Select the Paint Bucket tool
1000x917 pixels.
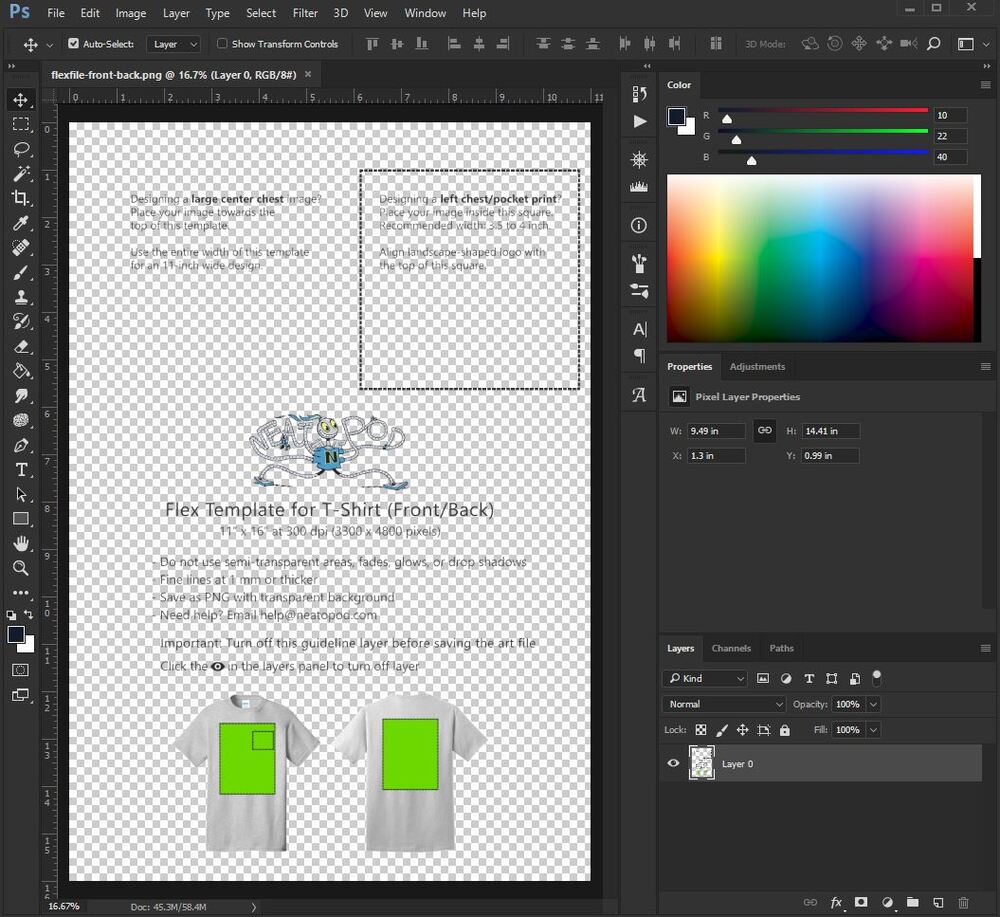pyautogui.click(x=20, y=370)
